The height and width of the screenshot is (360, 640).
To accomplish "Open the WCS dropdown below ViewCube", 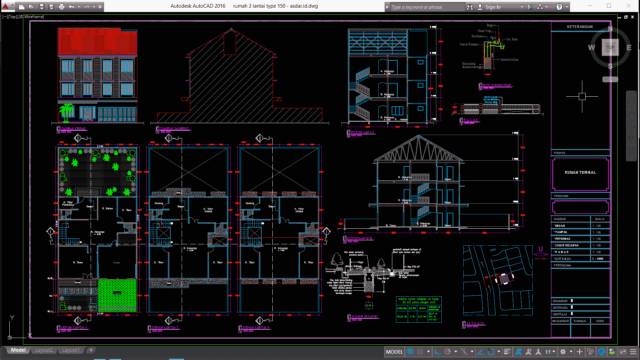I will coord(610,80).
